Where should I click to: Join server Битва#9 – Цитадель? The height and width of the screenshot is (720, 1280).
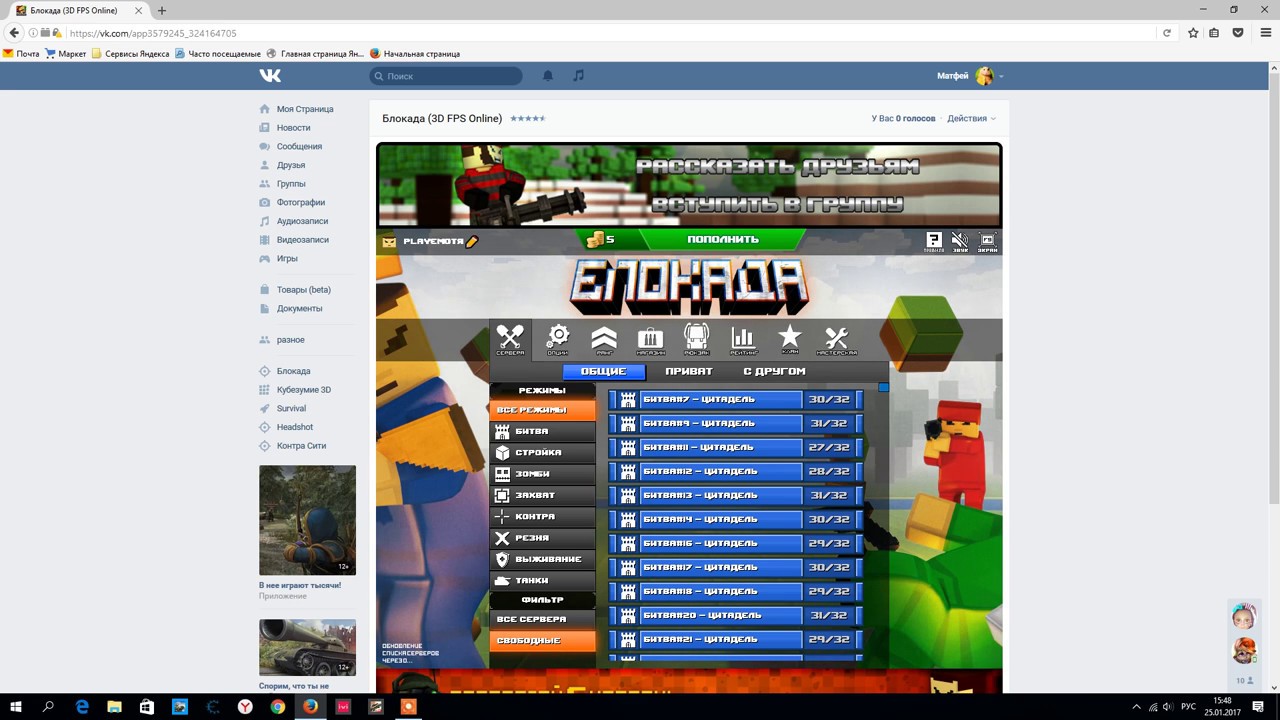735,423
